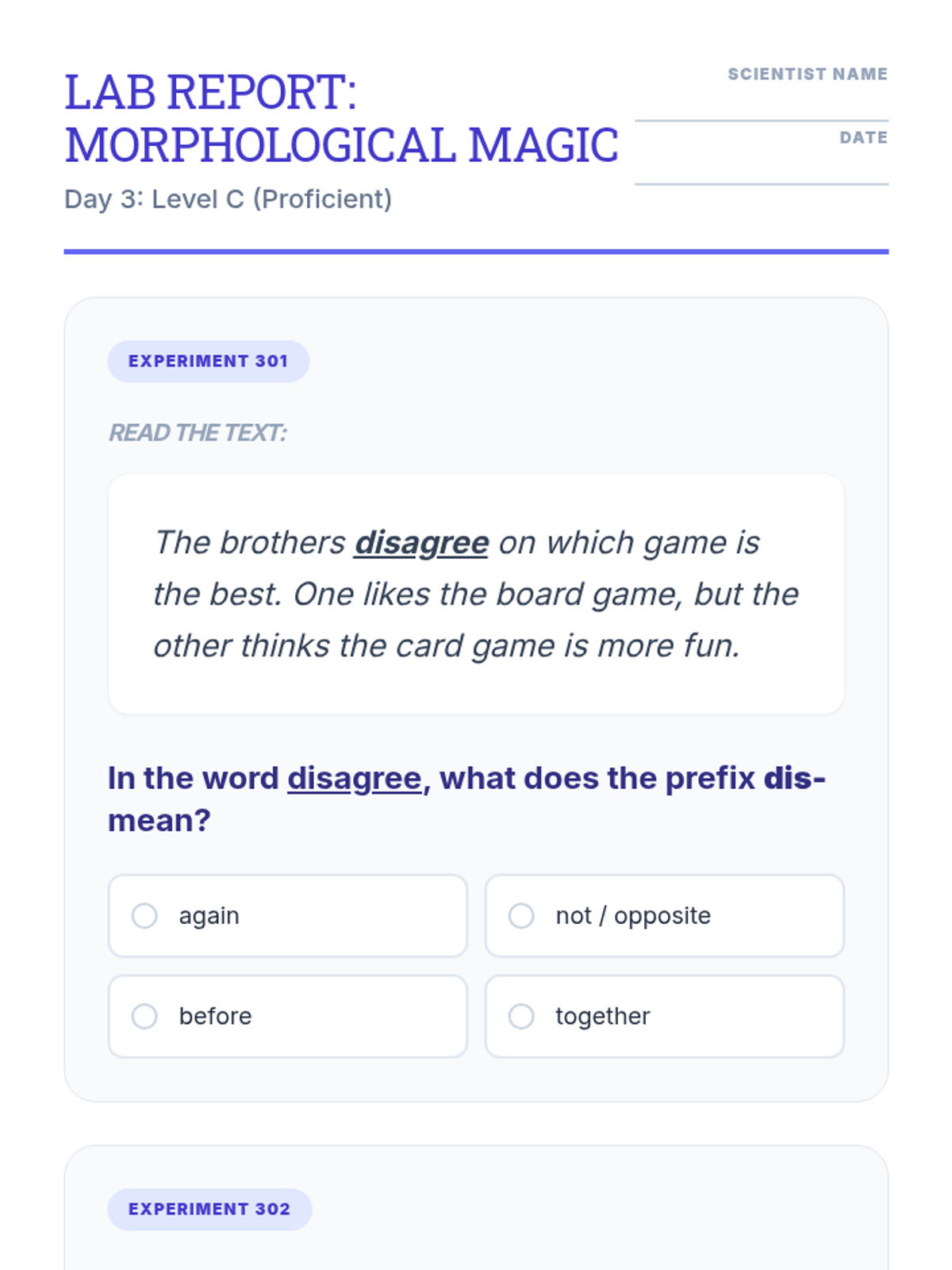Click the Lab Report Morphological Magic title
The image size is (952, 1270).
pyautogui.click(x=341, y=119)
